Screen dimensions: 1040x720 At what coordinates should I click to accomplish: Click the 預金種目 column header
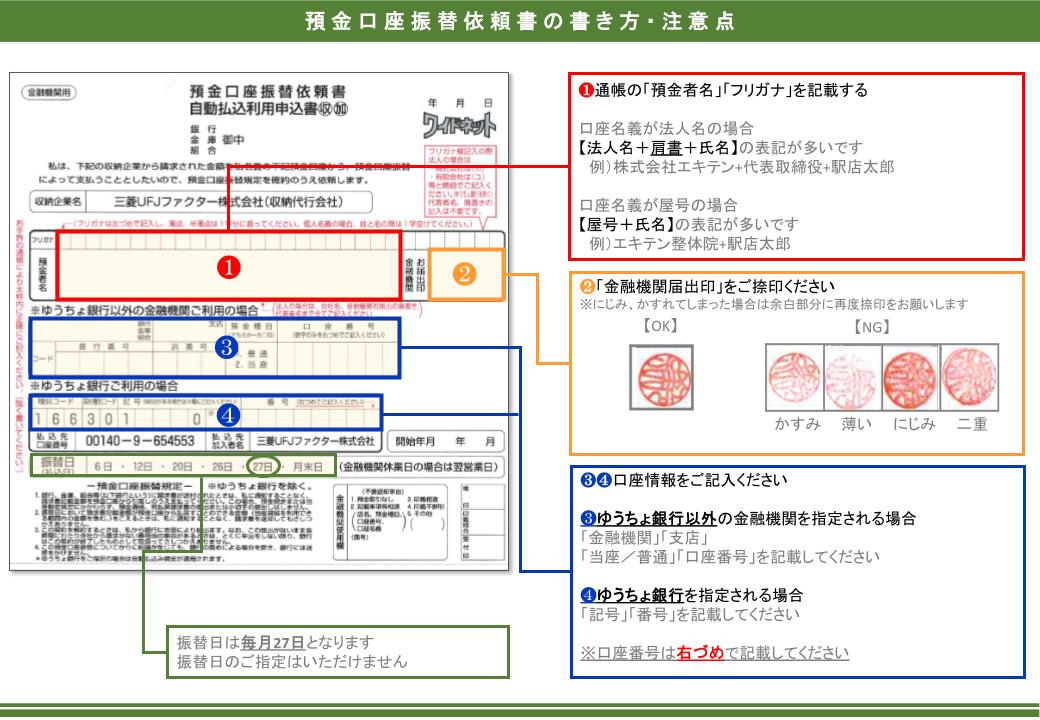click(249, 326)
